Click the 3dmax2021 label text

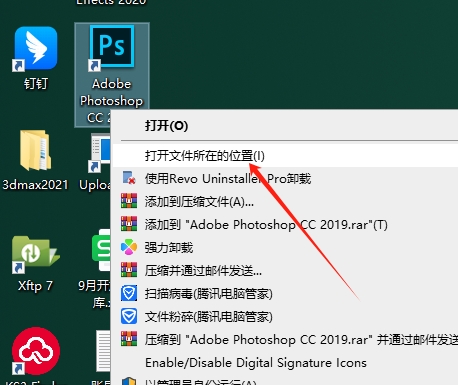point(35,185)
